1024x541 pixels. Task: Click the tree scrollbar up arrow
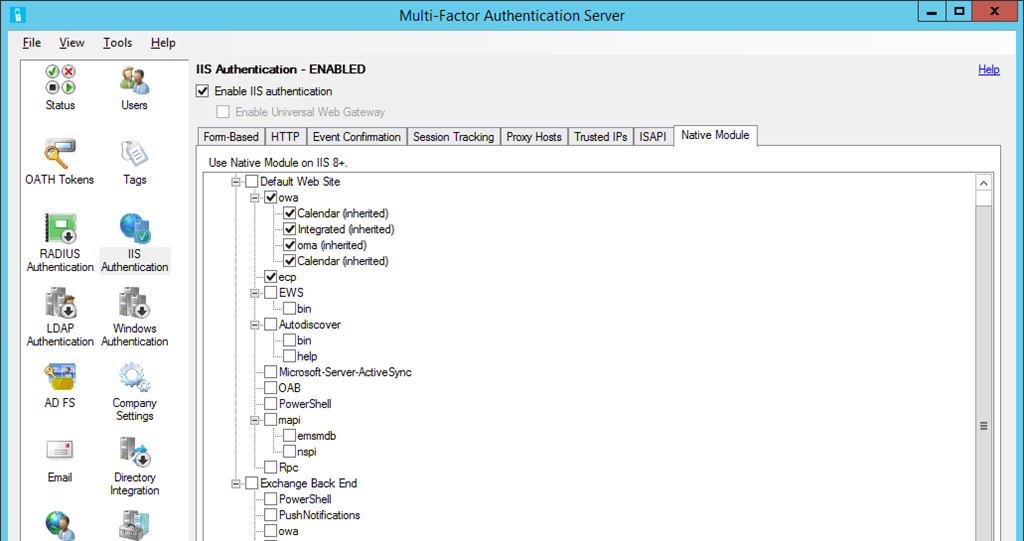click(984, 183)
